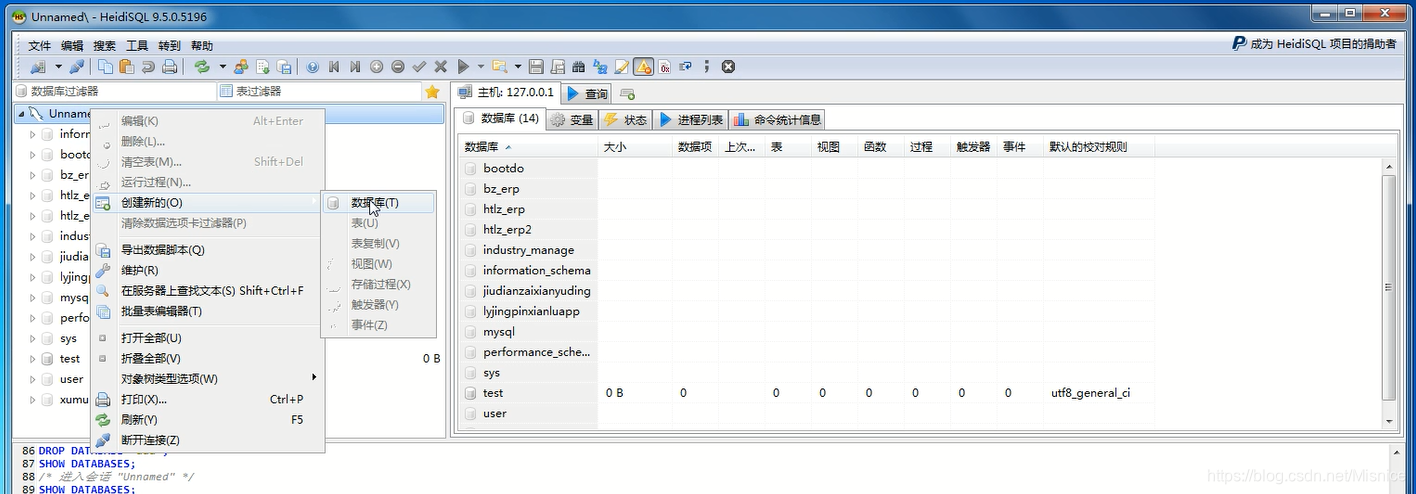1416x494 pixels.
Task: Click the Paste clipboard toolbar icon
Action: tap(127, 67)
